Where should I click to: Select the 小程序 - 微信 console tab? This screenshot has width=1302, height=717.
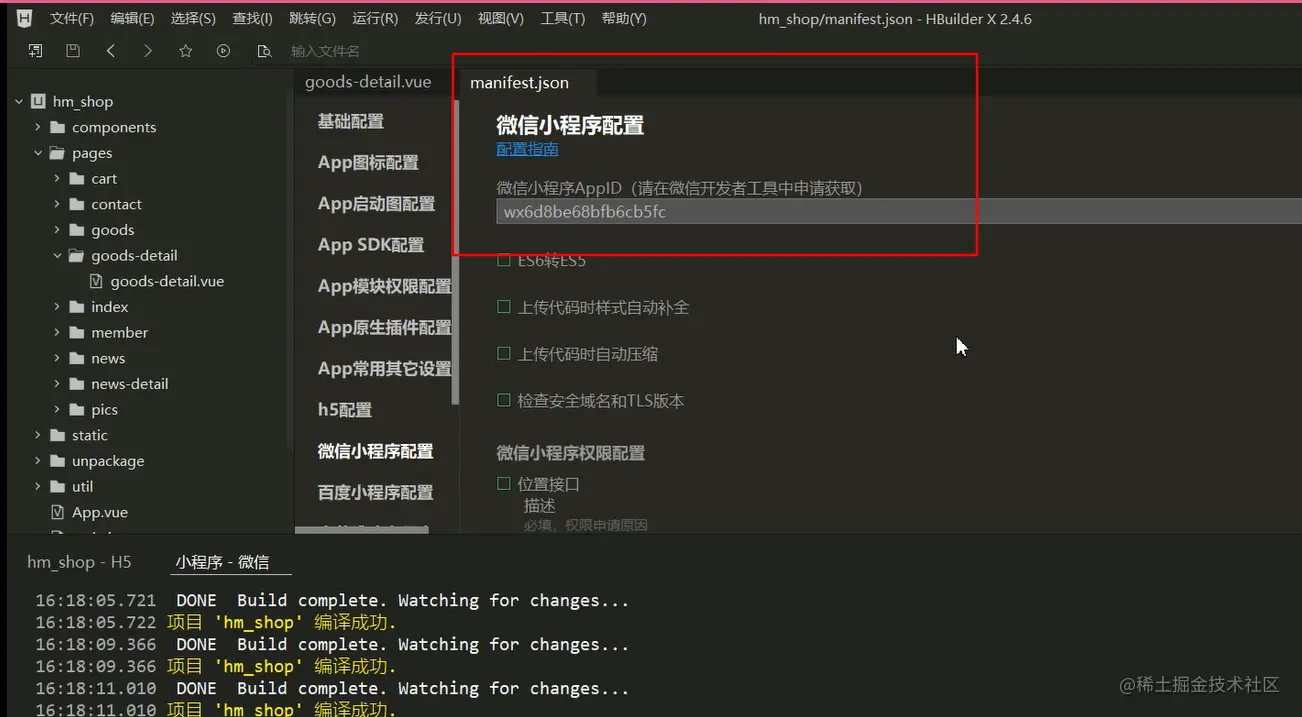click(x=222, y=562)
